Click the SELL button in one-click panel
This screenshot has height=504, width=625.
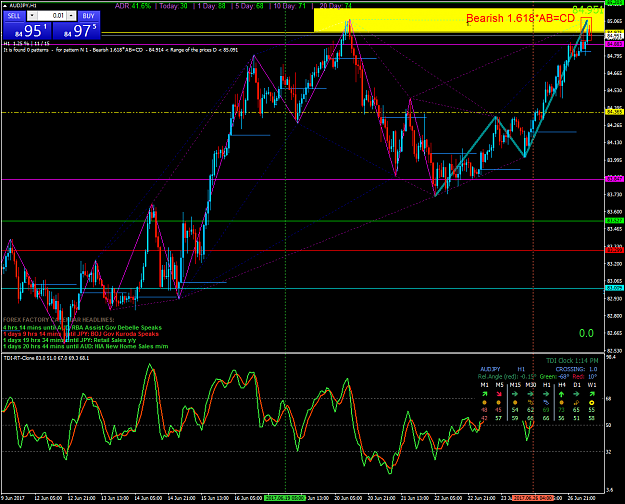tap(14, 16)
